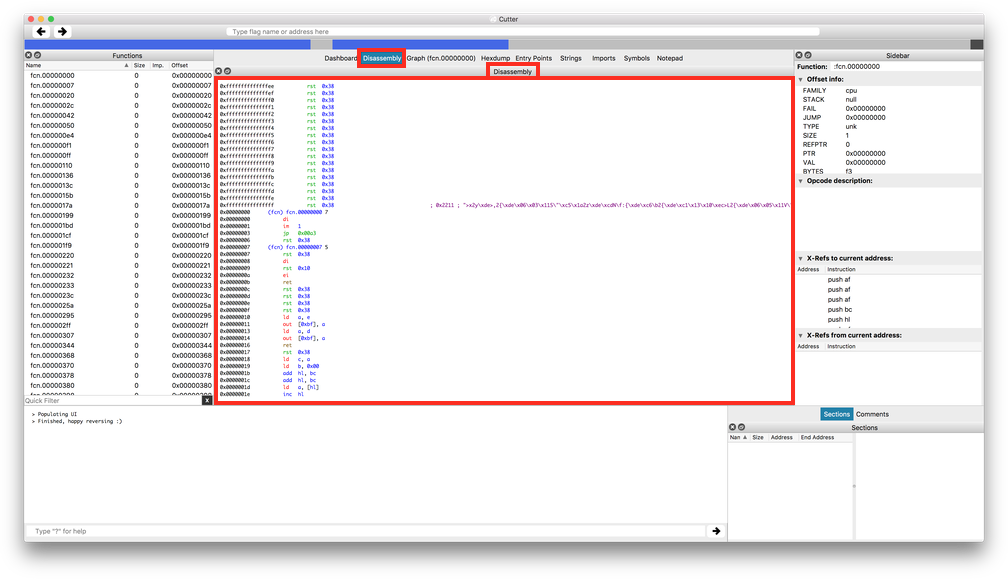Sort functions by Name column

[77, 66]
